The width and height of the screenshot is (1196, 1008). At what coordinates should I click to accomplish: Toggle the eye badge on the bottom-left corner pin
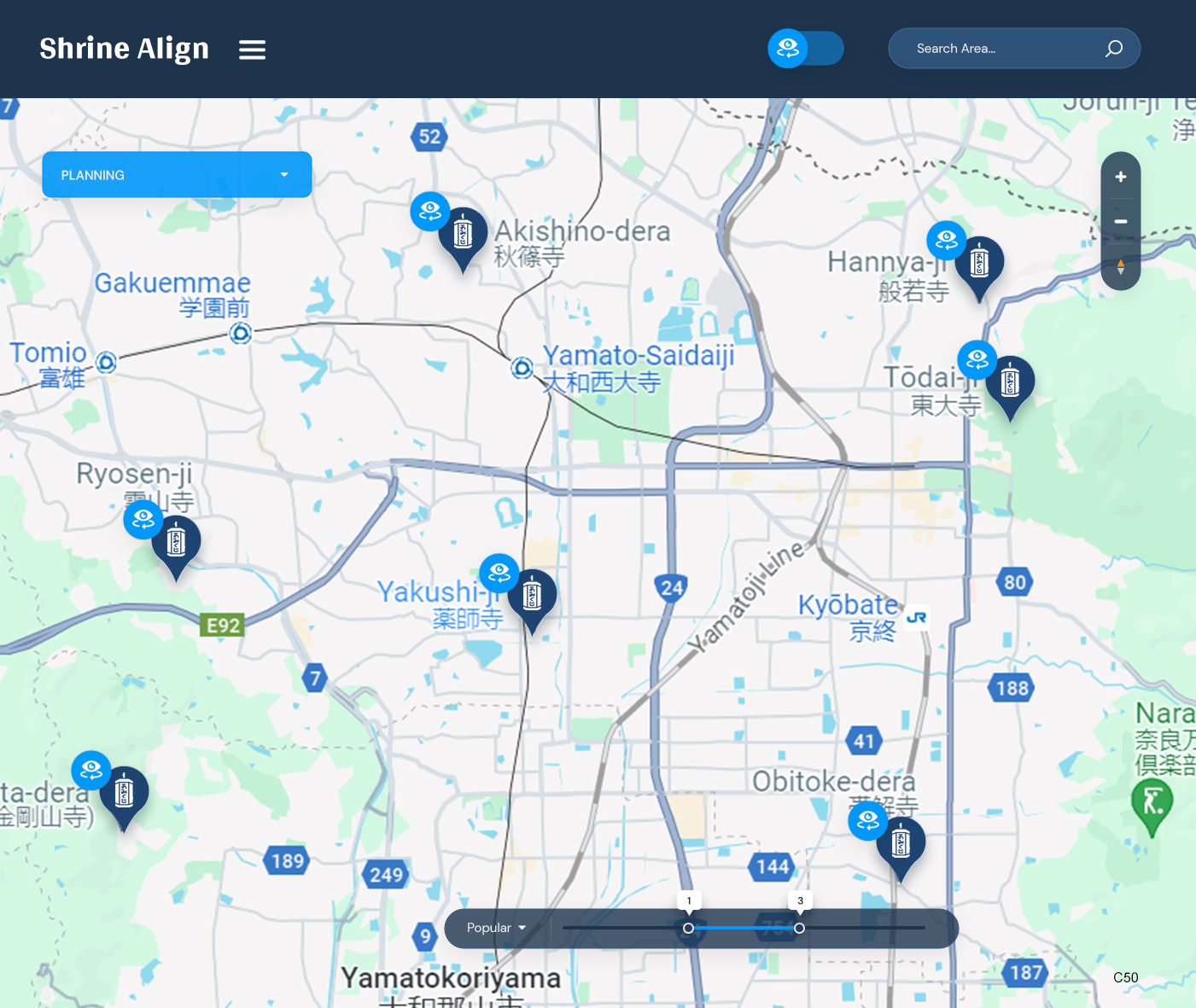click(x=91, y=771)
